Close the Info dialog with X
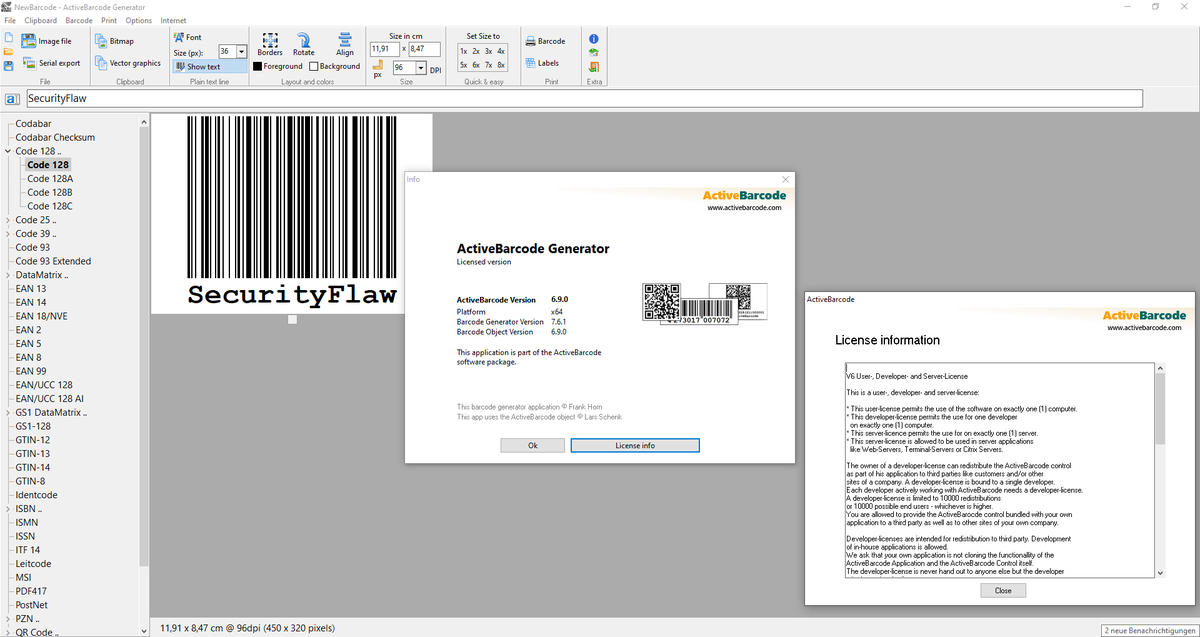Screen dimensions: 1200x637 [x=785, y=179]
